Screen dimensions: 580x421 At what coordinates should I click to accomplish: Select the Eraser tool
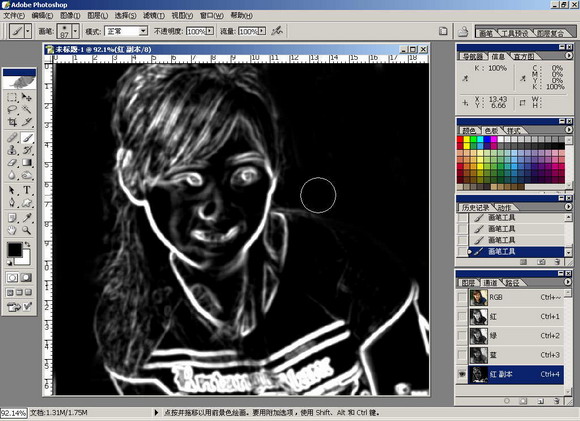pyautogui.click(x=12, y=162)
